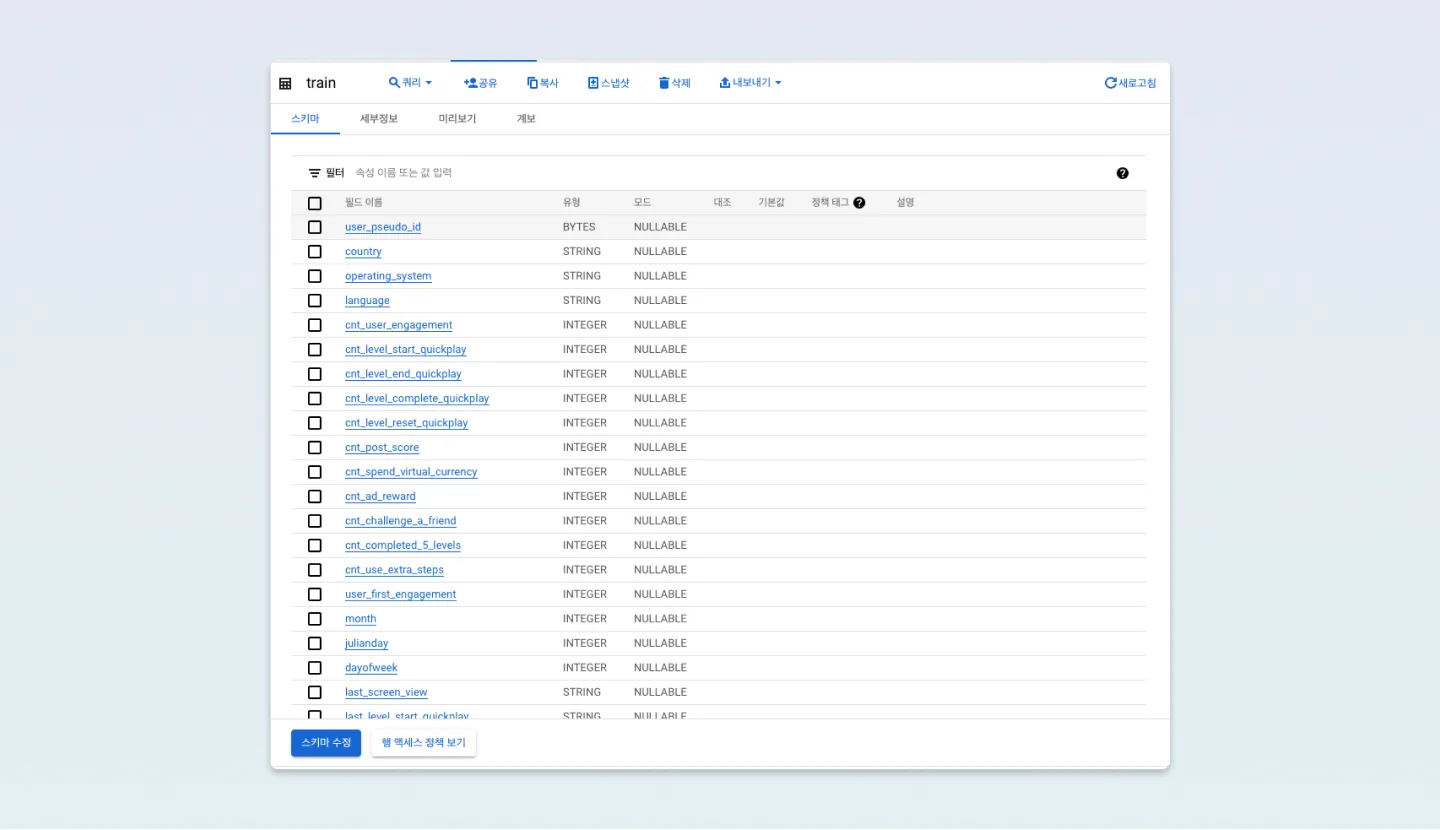Click the 필드 이름 column header
This screenshot has width=1440, height=830.
coord(363,202)
